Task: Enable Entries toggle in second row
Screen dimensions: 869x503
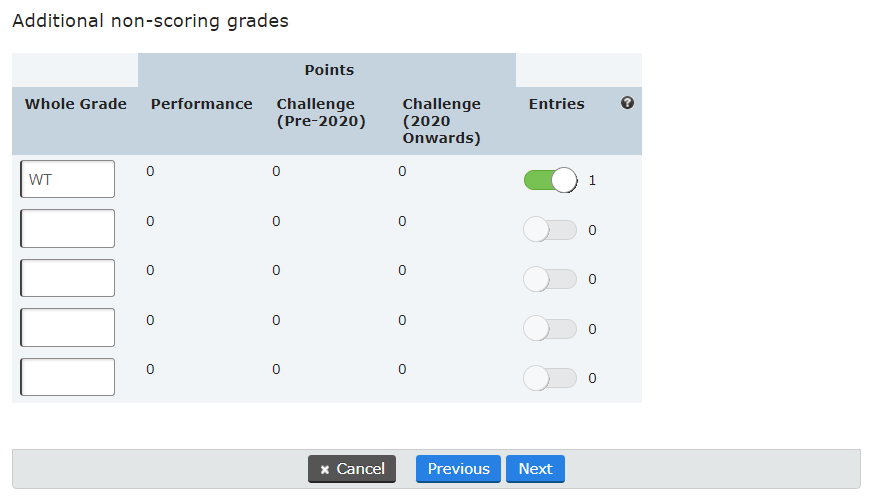Action: [551, 229]
